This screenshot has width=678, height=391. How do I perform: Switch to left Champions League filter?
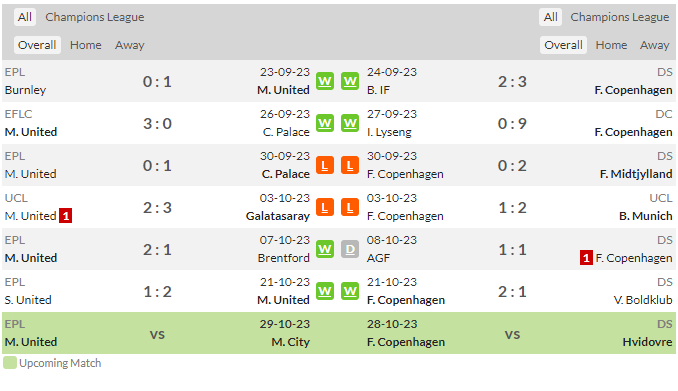(95, 17)
